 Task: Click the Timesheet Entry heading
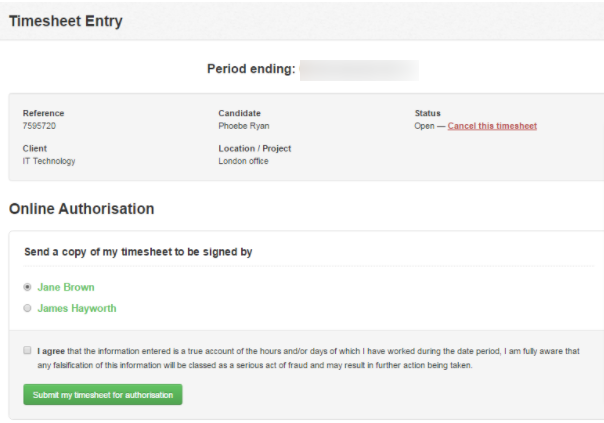[65, 21]
